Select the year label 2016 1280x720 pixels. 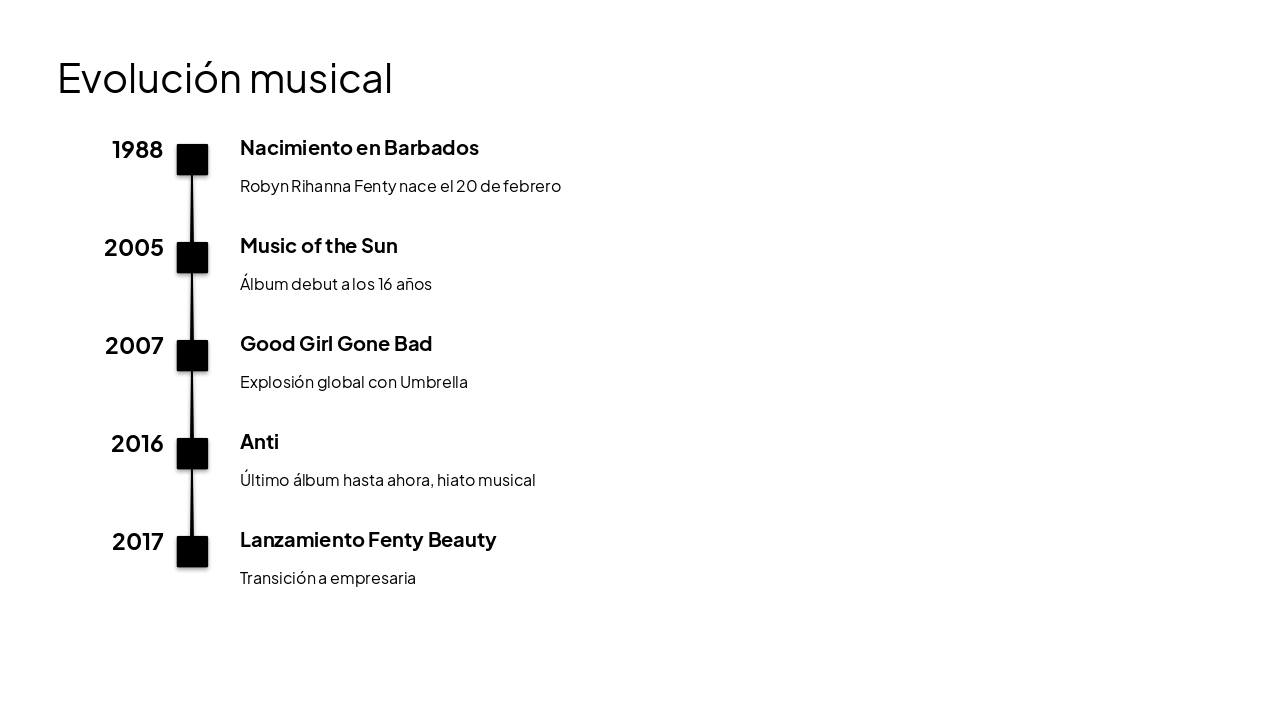click(137, 444)
